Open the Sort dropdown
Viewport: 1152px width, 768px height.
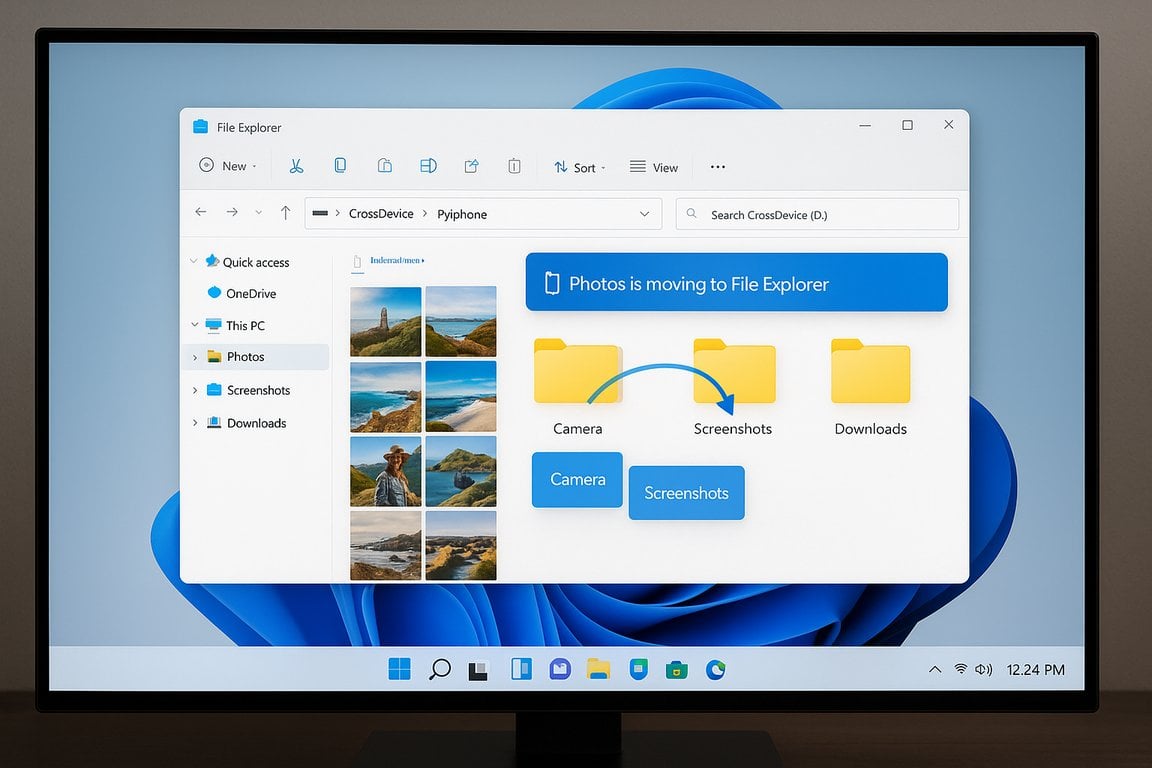point(580,167)
